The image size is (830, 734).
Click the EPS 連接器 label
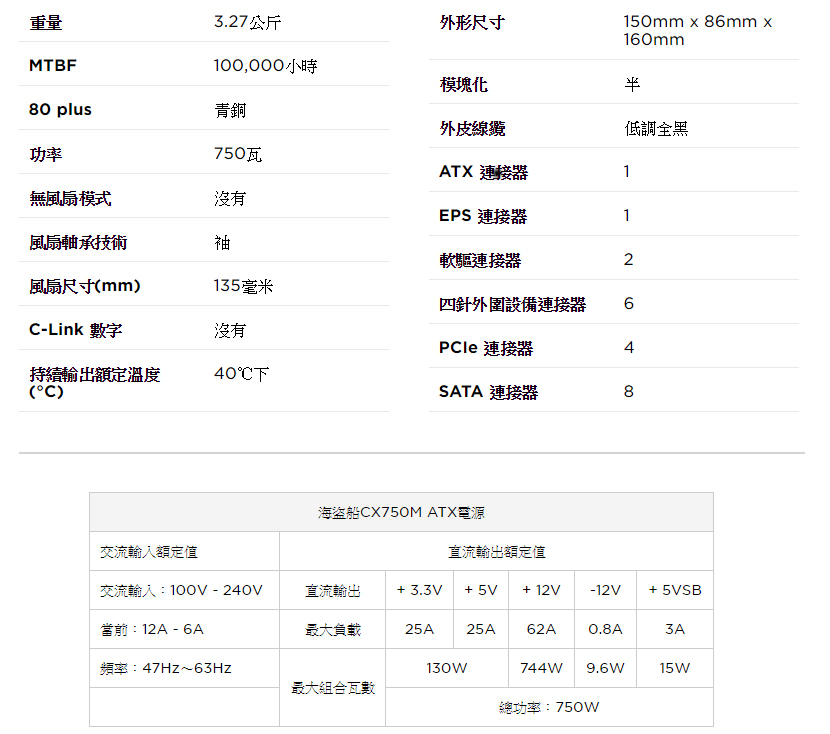coord(482,216)
